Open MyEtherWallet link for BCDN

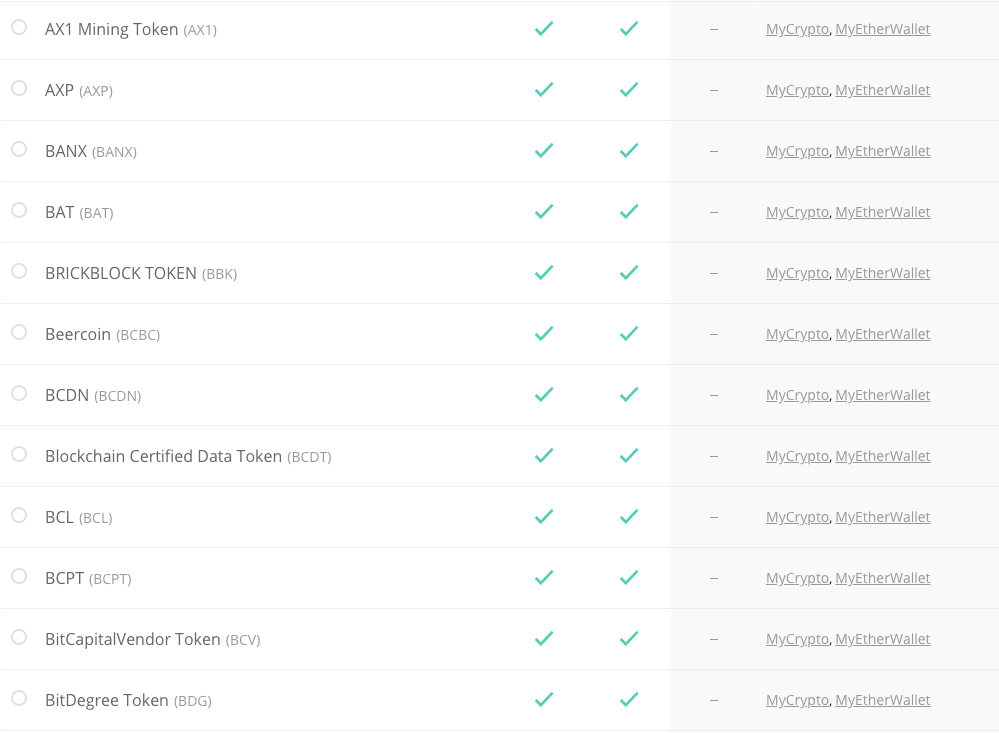pyautogui.click(x=882, y=395)
